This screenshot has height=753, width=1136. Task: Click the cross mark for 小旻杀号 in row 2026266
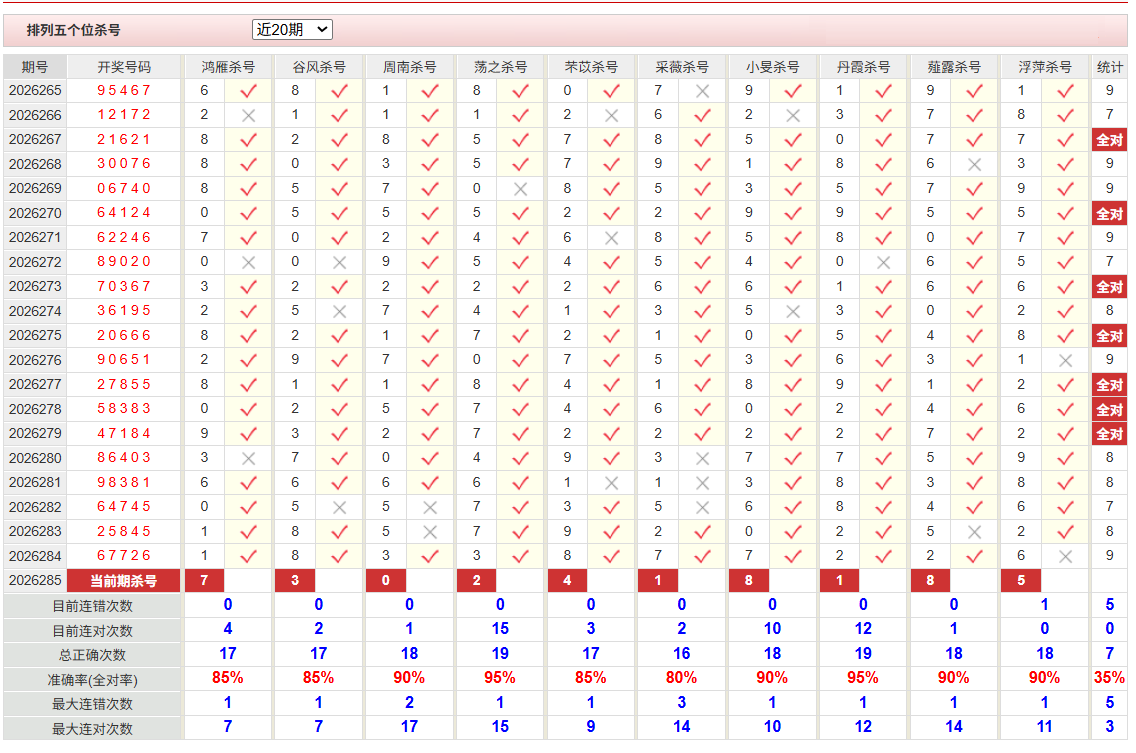793,115
